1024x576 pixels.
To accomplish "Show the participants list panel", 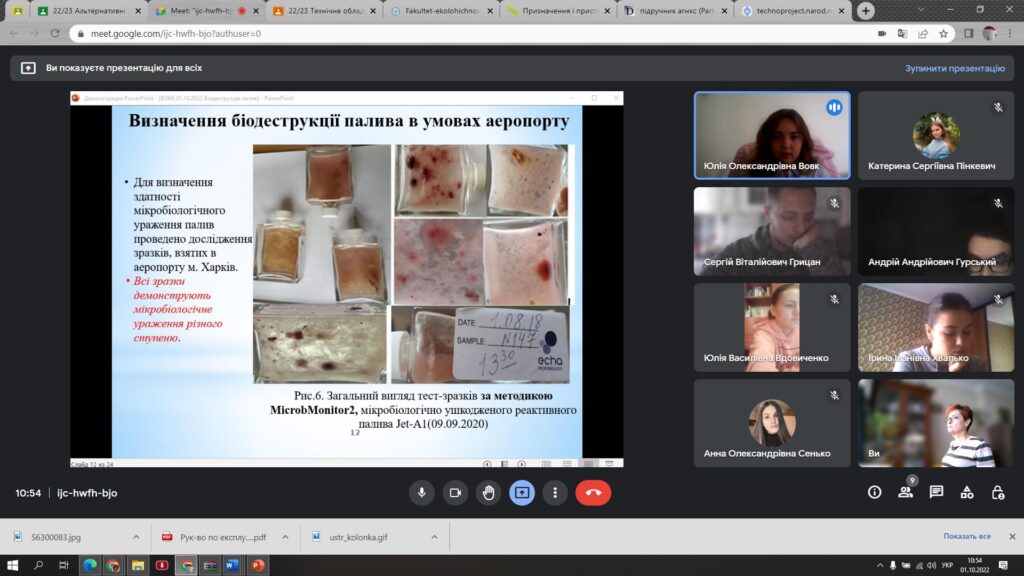I will 905,493.
